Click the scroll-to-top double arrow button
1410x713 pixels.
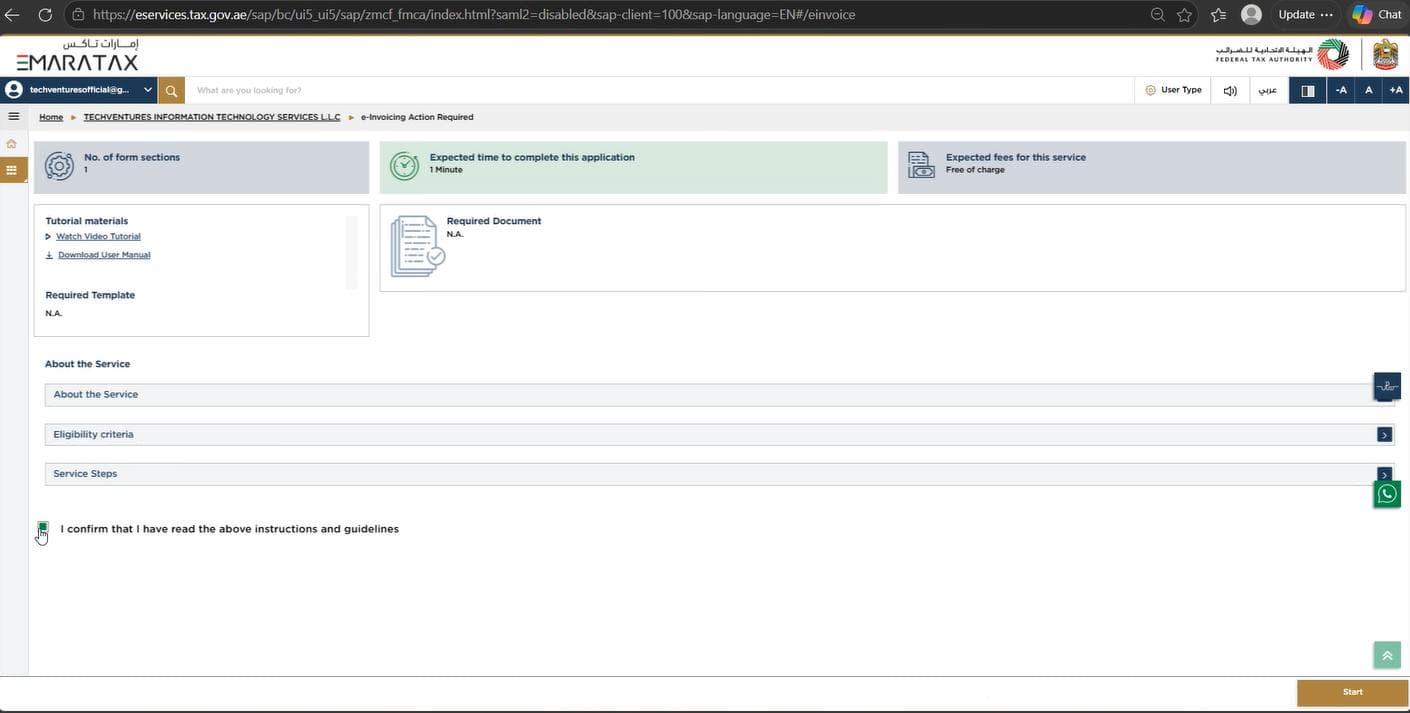pos(1387,655)
